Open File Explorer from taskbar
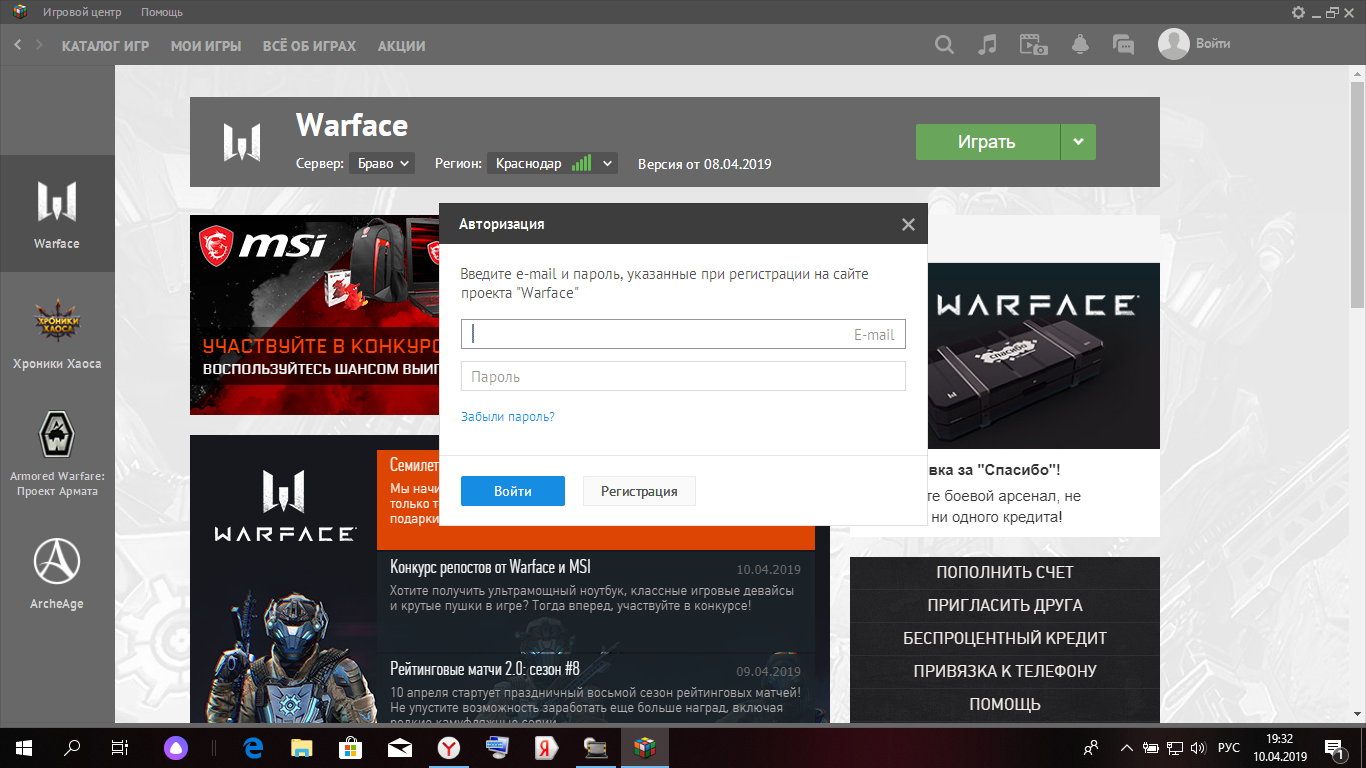Screen dimensions: 1366x768 (302, 747)
